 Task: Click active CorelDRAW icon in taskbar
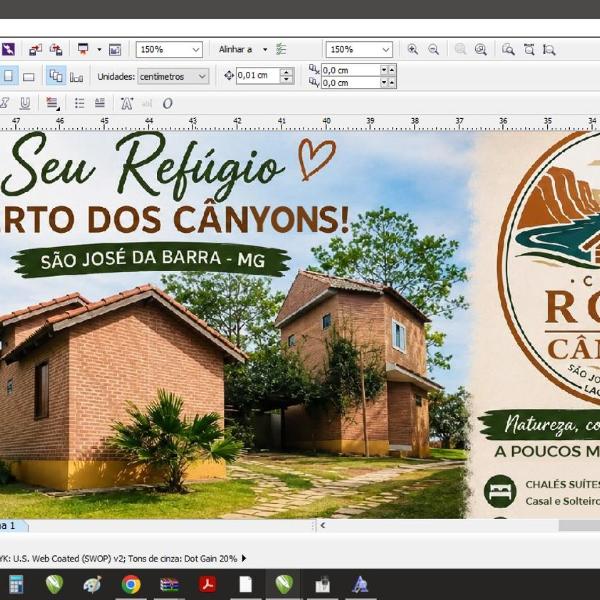(x=284, y=584)
